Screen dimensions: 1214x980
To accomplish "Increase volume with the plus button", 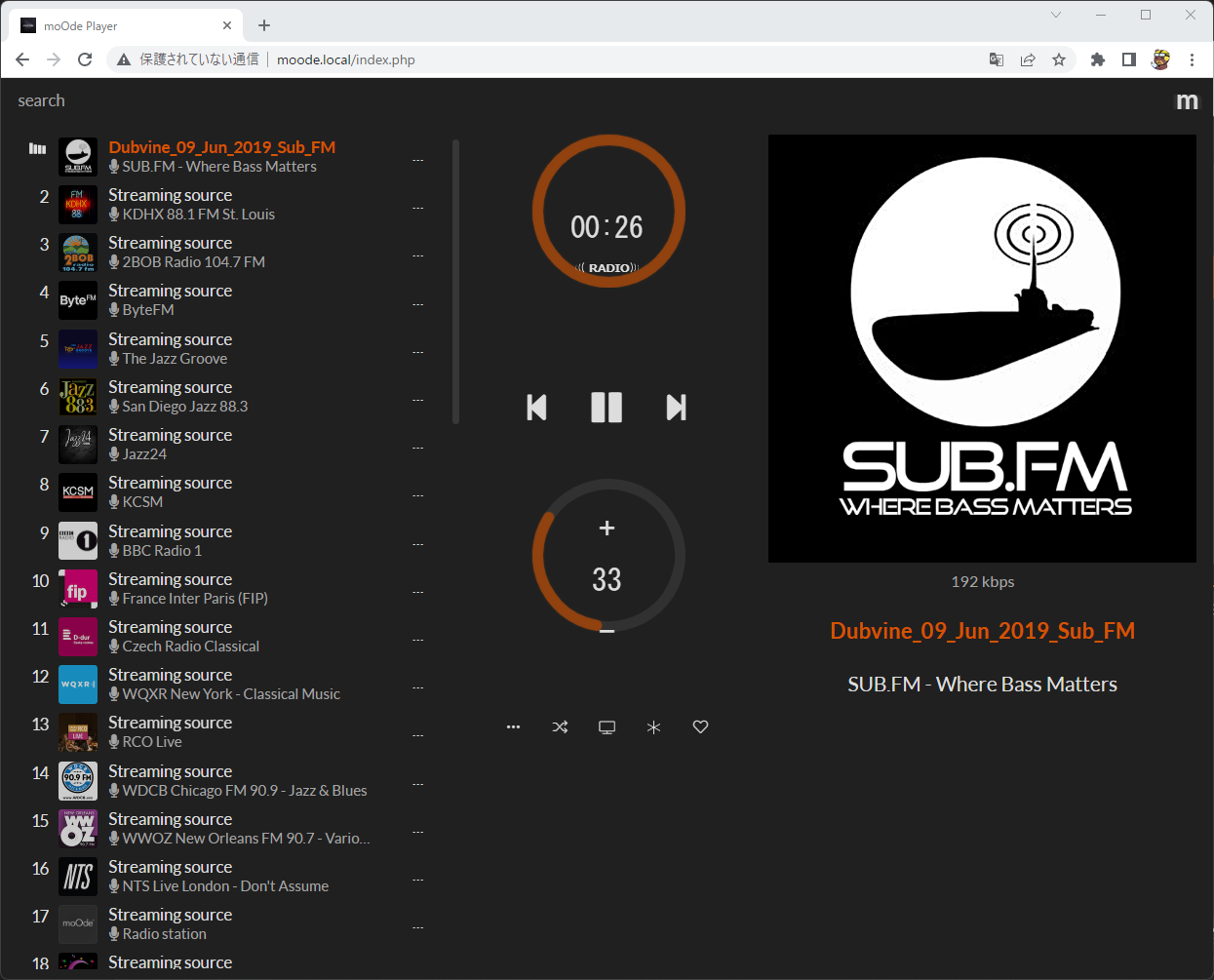I will click(607, 529).
